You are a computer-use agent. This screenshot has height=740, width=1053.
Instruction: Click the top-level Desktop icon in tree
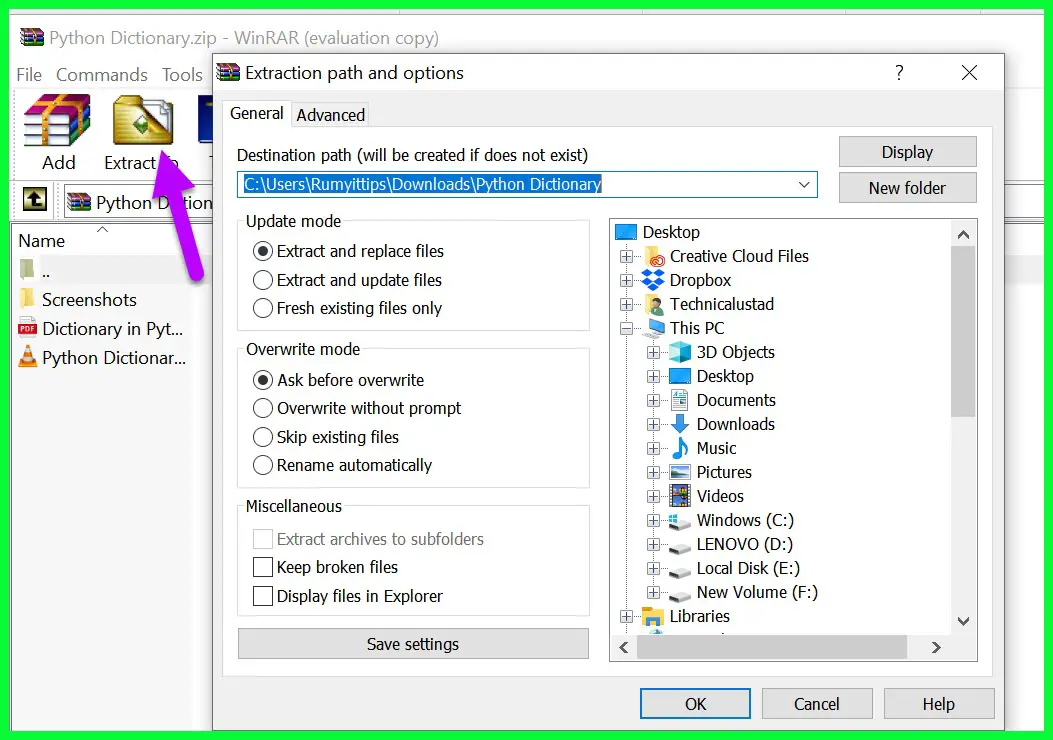click(x=626, y=232)
